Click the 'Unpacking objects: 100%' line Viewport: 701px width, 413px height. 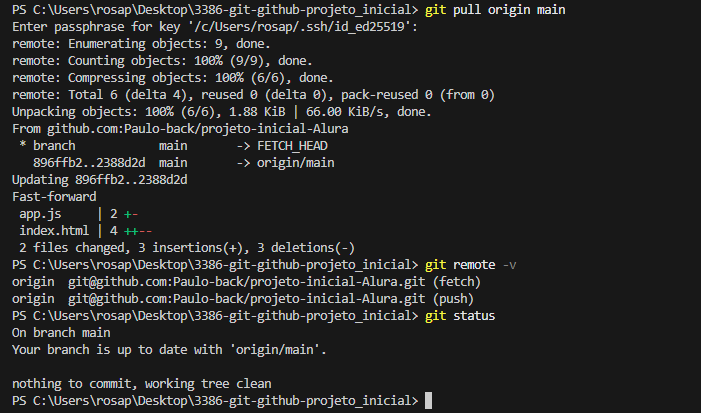pos(222,112)
